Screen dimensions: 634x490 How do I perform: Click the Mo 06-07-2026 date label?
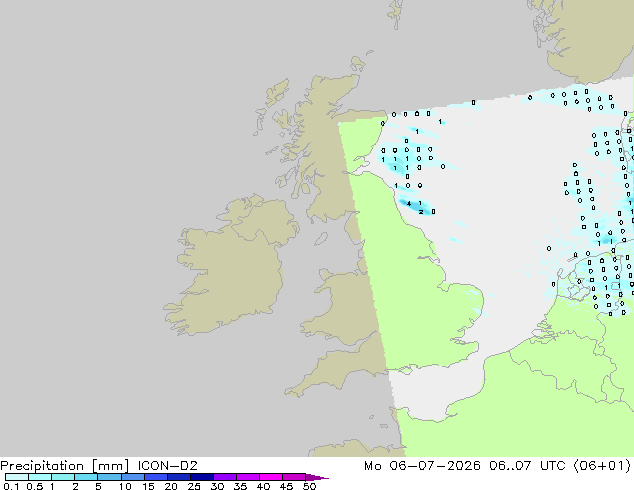[x=422, y=466]
